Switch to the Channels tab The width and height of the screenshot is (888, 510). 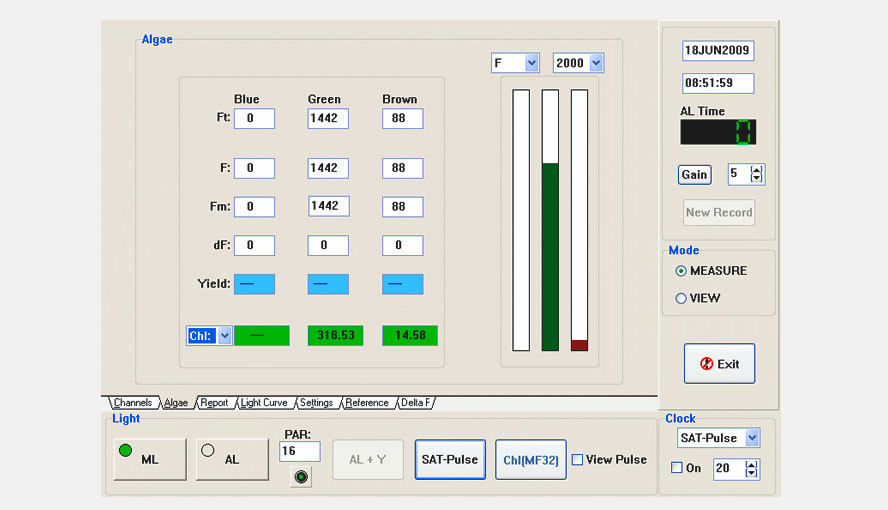click(133, 402)
